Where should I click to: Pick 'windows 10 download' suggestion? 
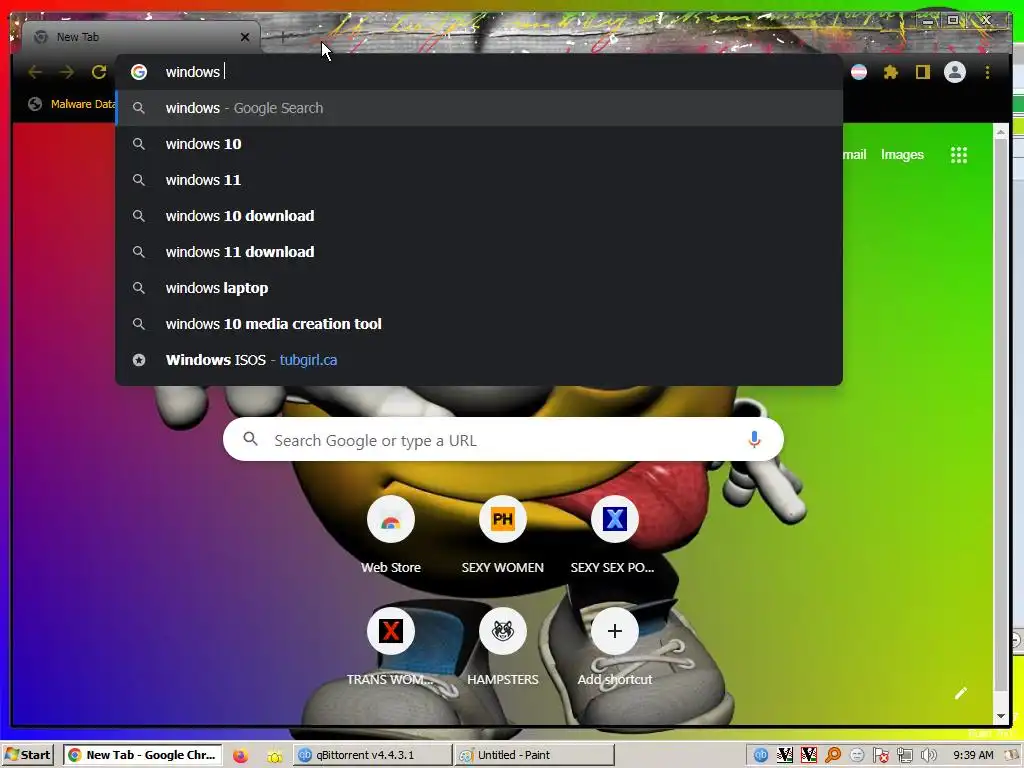coord(479,216)
